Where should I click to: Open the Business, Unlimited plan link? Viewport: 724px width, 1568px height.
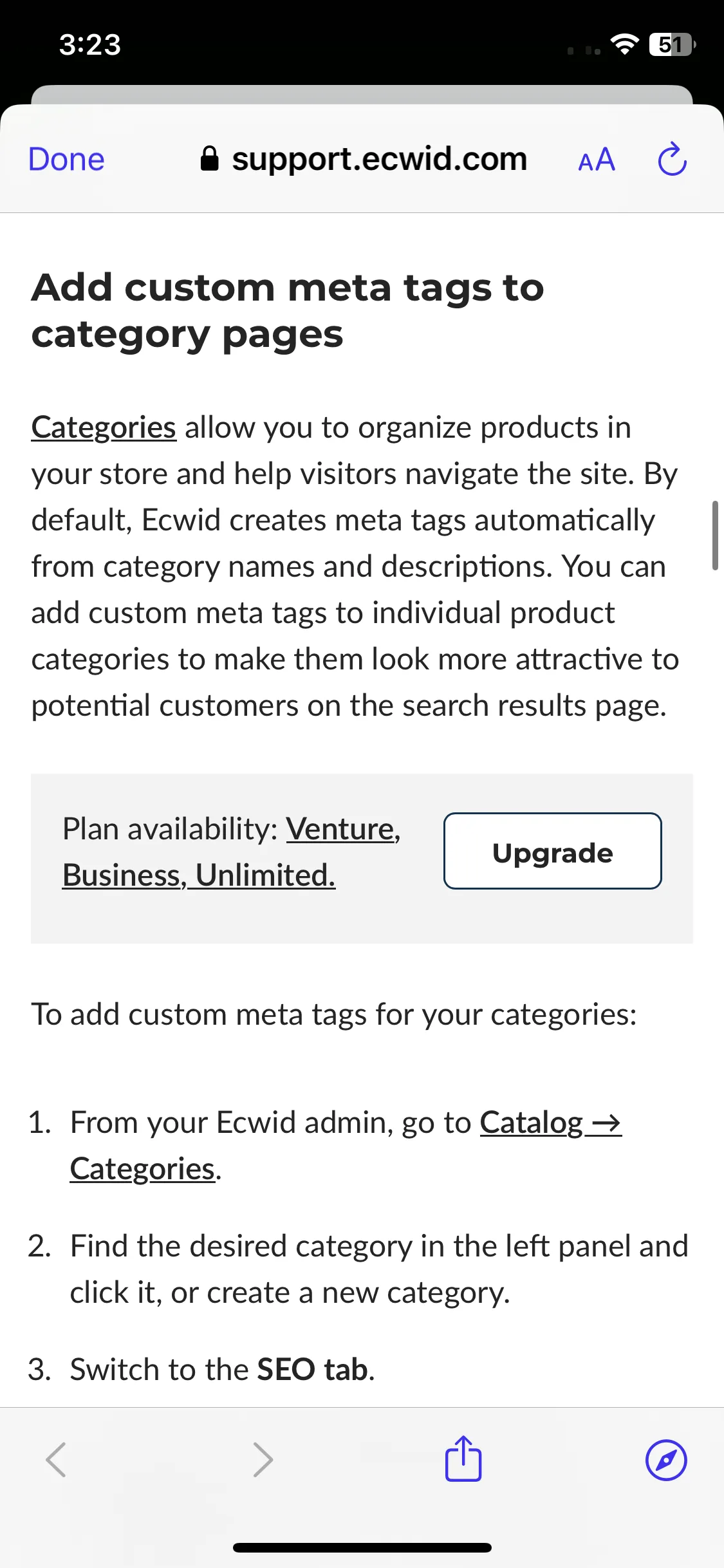(199, 875)
